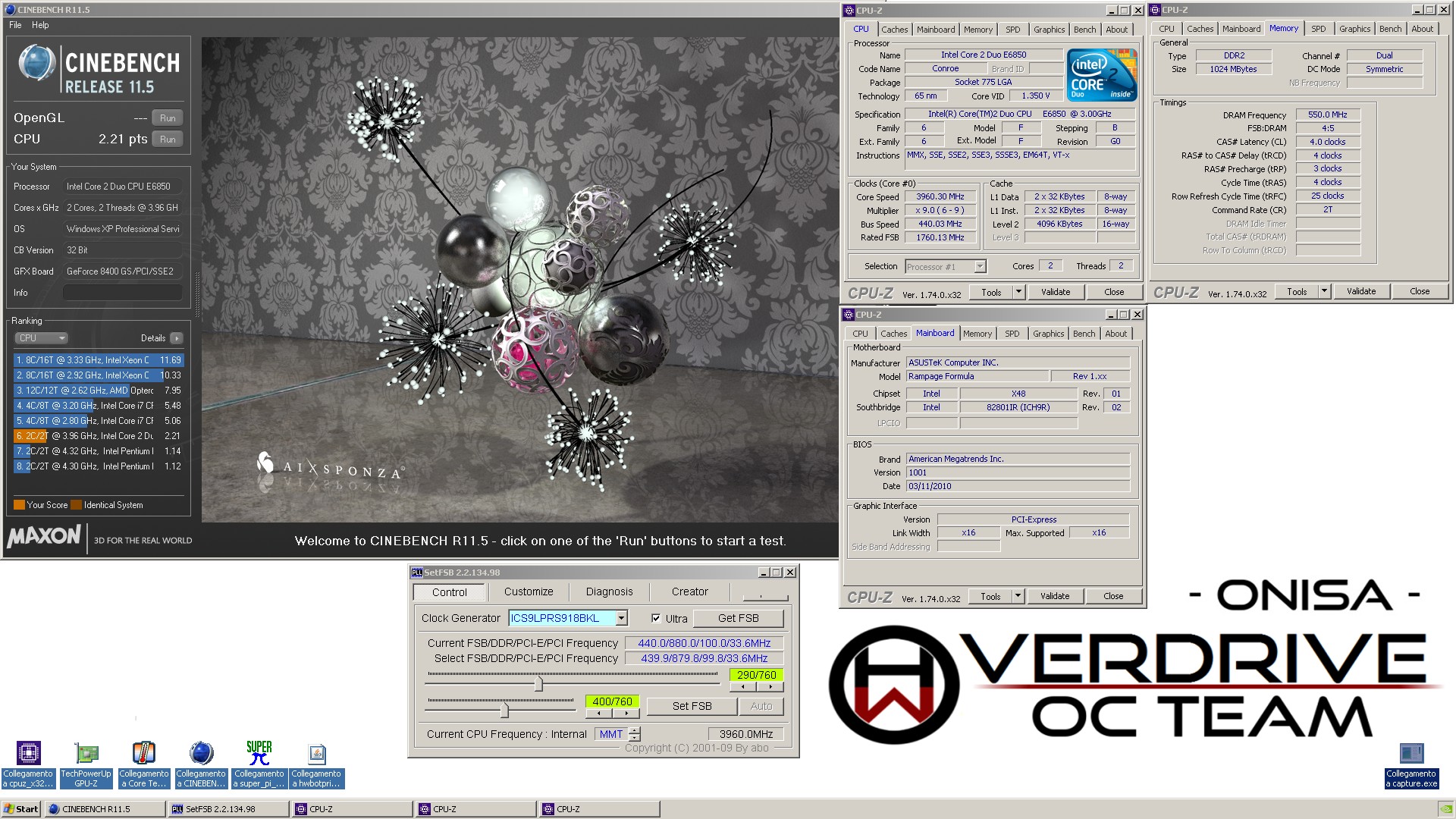Viewport: 1456px width, 819px height.
Task: Open the cpuz_x32 desktop shortcut
Action: click(x=28, y=764)
